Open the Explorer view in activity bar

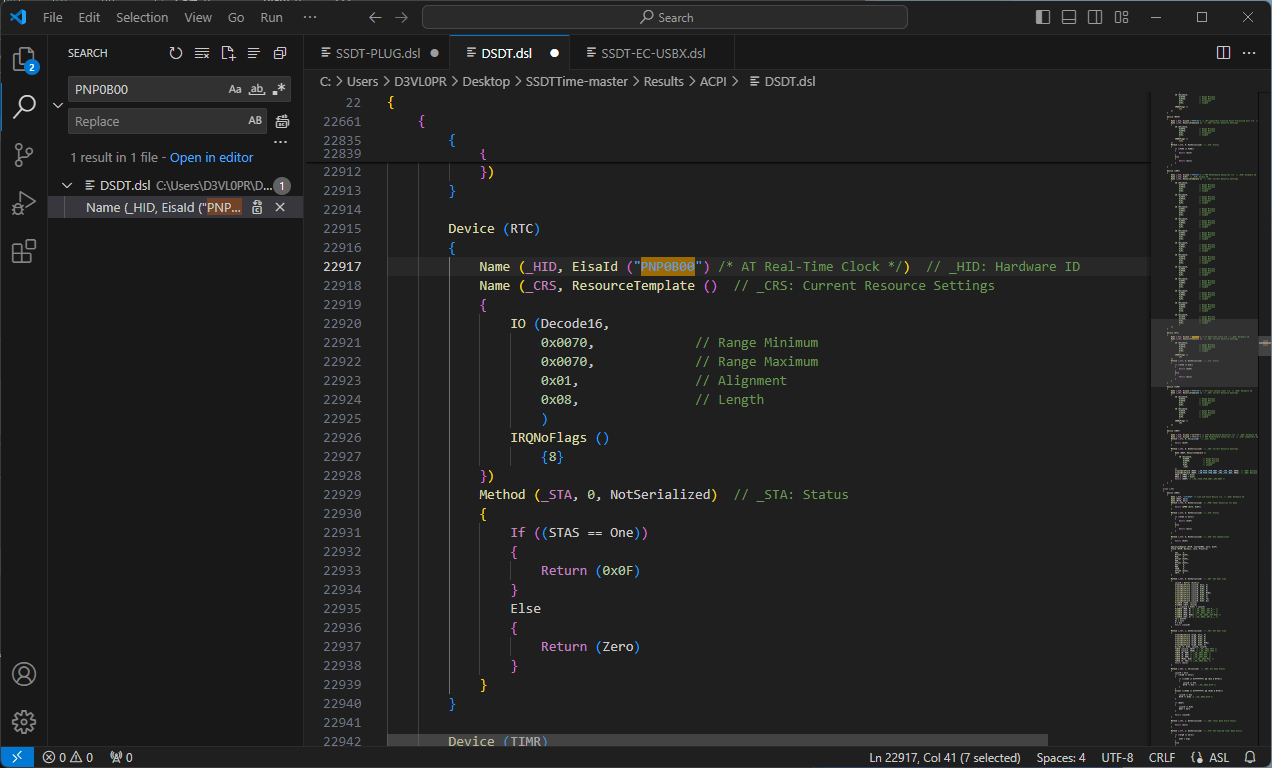click(x=24, y=60)
